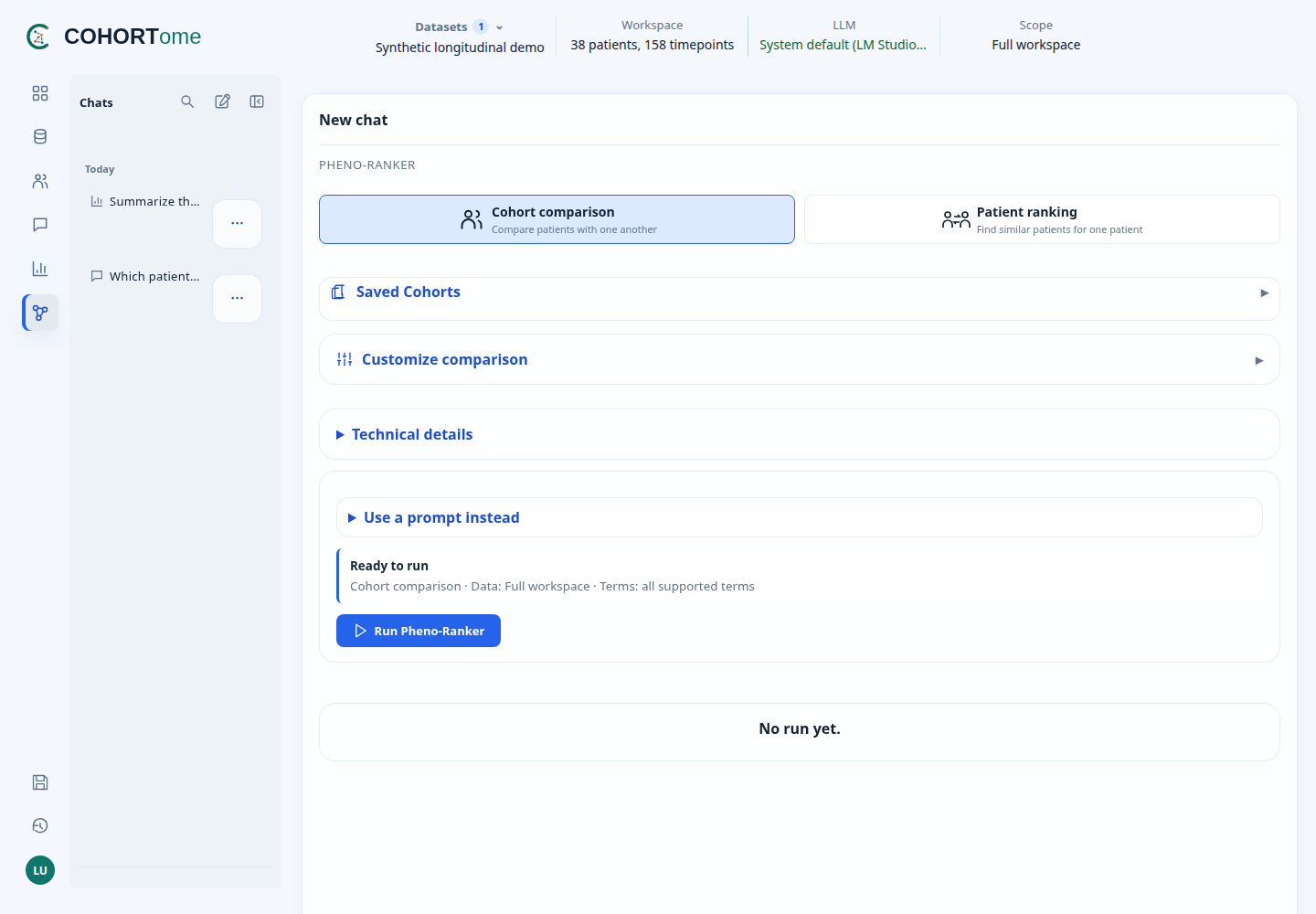
Task: Click the save disk icon in sidebar
Action: pos(40,782)
